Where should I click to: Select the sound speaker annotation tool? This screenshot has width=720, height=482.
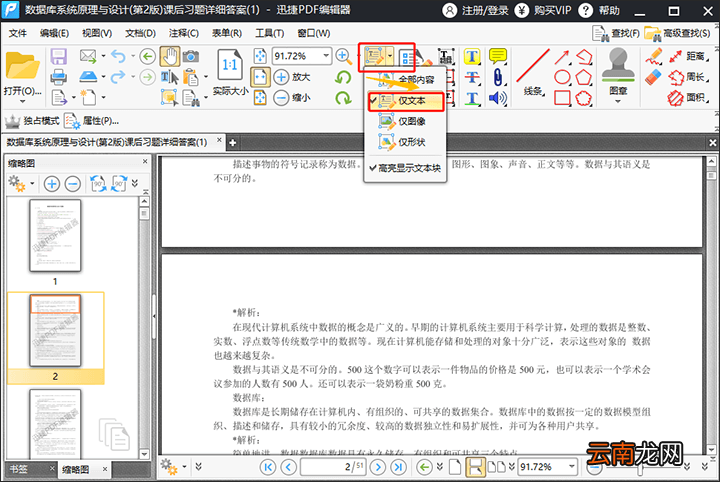pos(497,98)
